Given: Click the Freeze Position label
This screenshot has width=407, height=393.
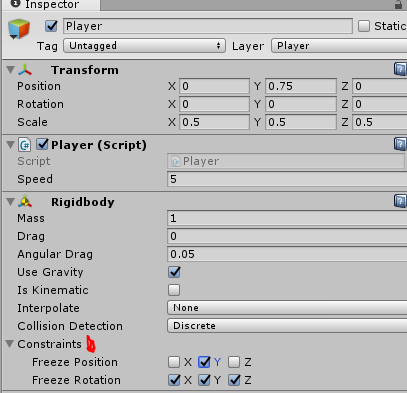Looking at the screenshot, I should click(75, 362).
